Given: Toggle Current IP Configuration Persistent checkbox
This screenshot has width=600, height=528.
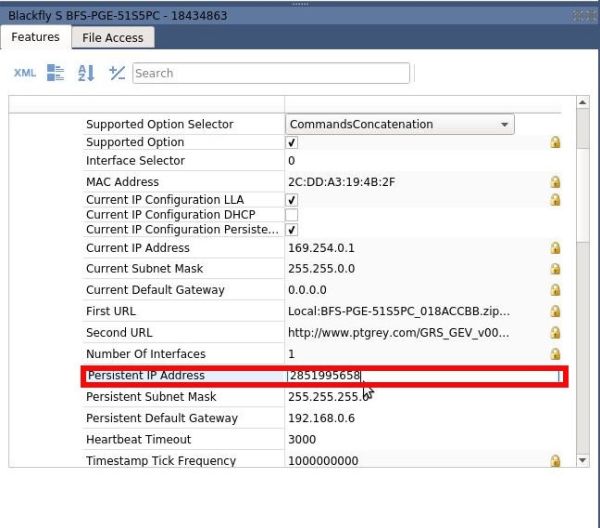Looking at the screenshot, I should (292, 230).
